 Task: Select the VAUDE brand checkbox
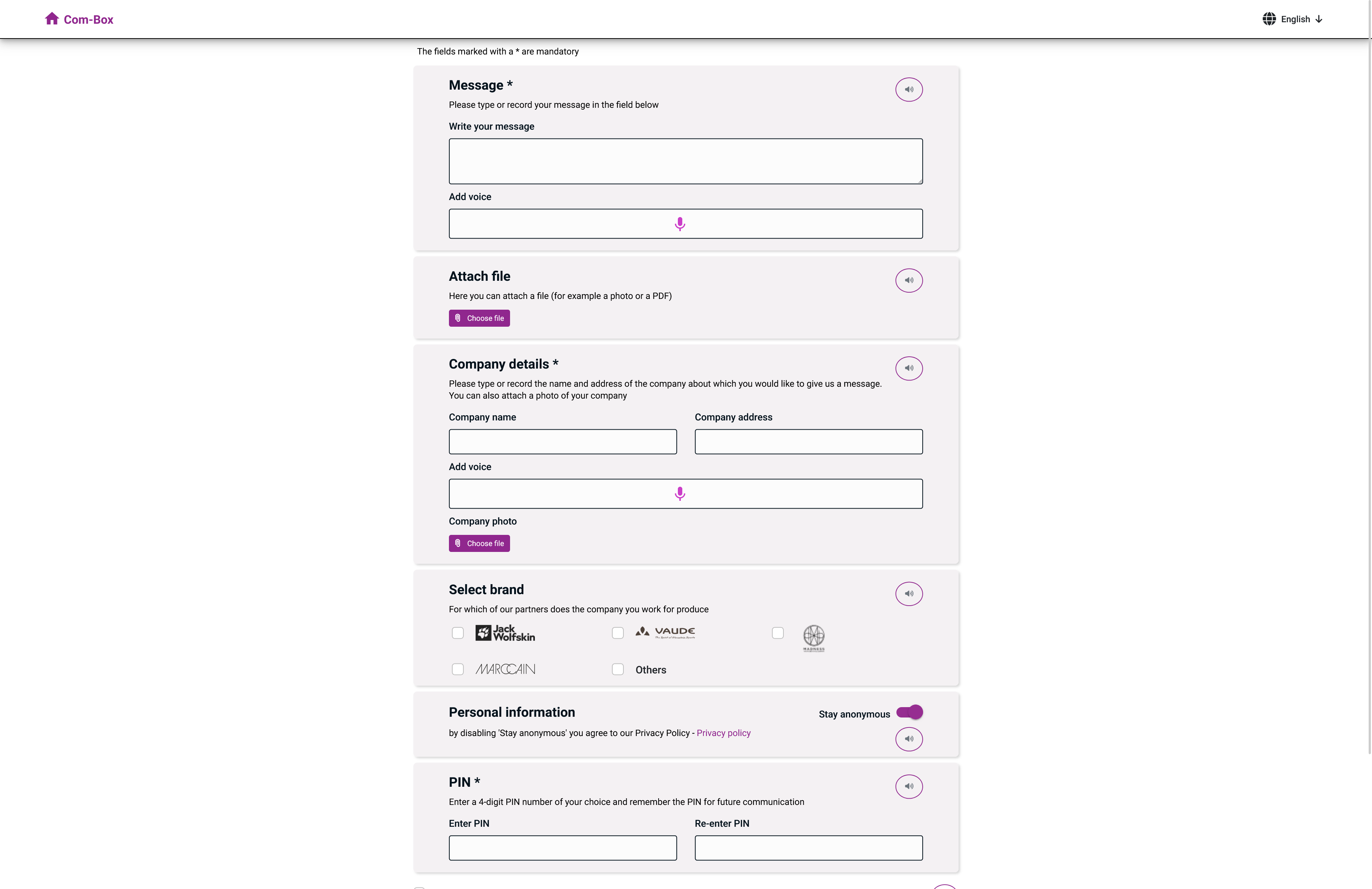(617, 632)
